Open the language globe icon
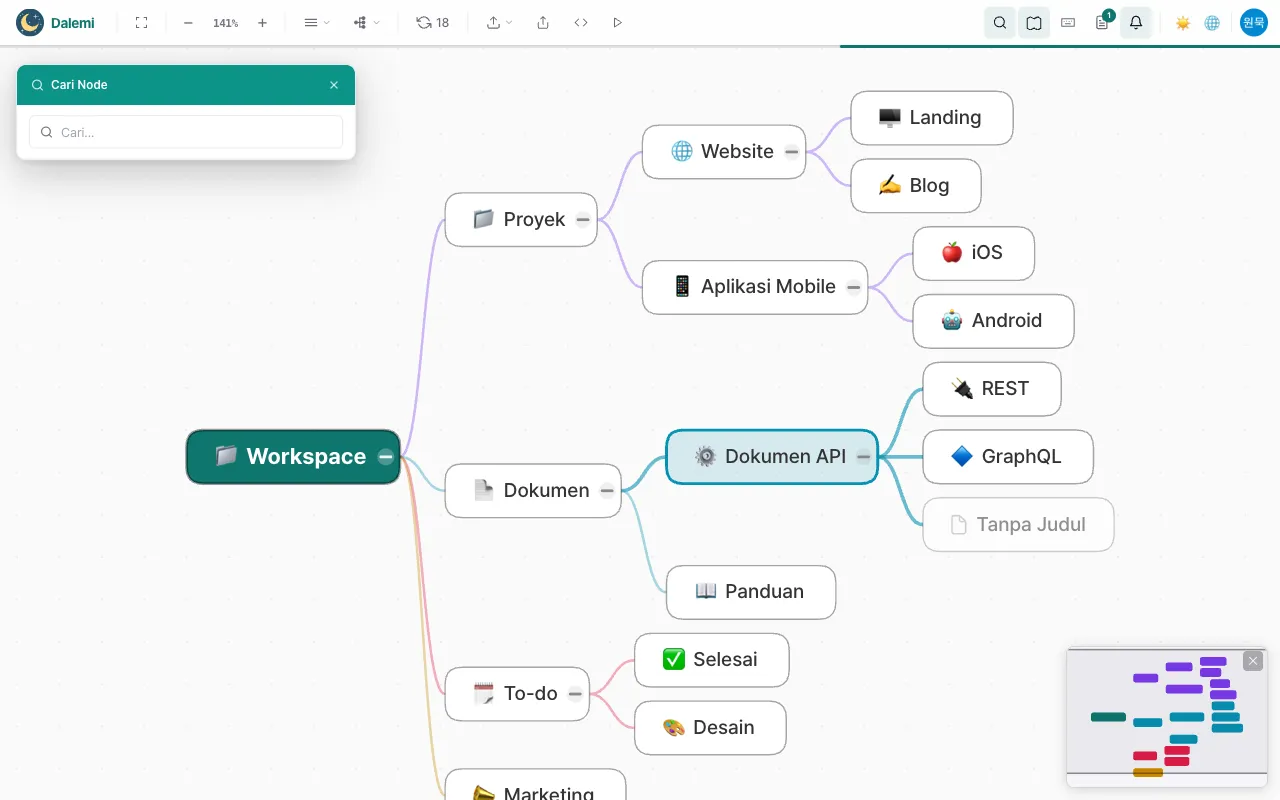 1212,22
